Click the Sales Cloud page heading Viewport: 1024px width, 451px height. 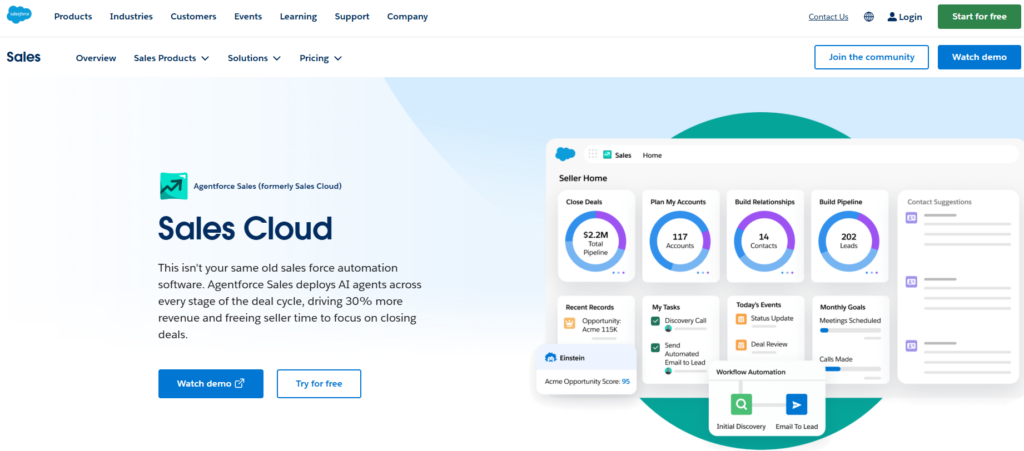246,228
